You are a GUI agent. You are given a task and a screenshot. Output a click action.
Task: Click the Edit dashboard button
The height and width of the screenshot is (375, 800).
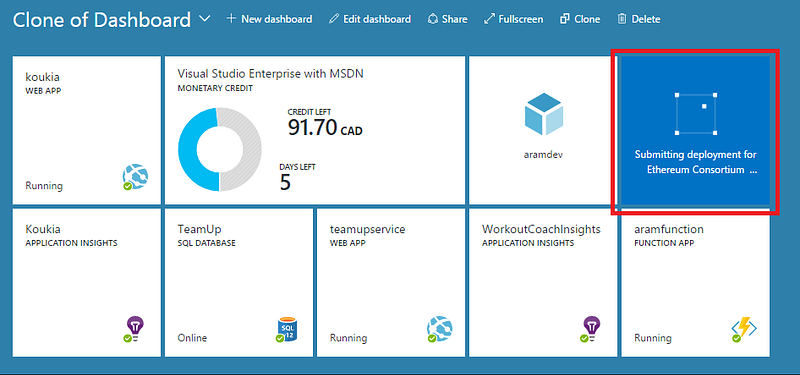click(x=370, y=19)
